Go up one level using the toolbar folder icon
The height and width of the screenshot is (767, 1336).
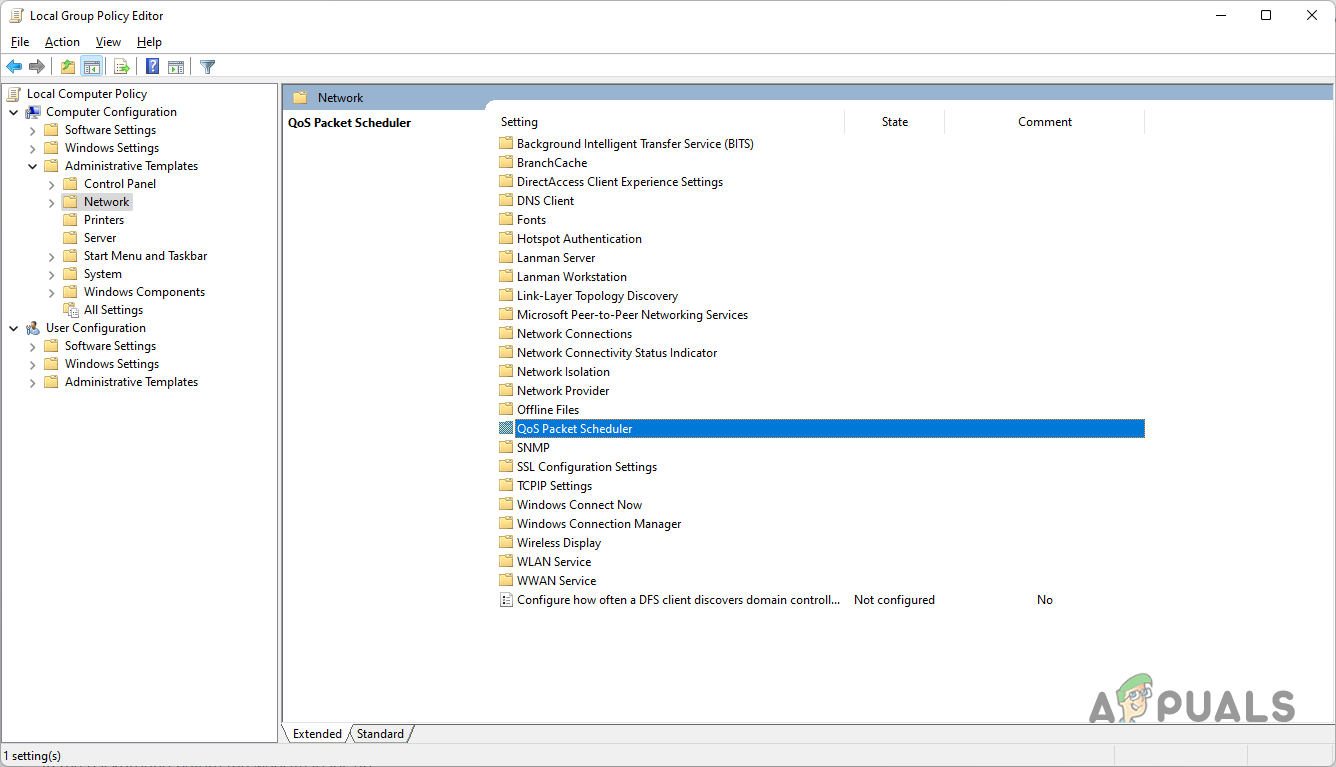point(67,67)
